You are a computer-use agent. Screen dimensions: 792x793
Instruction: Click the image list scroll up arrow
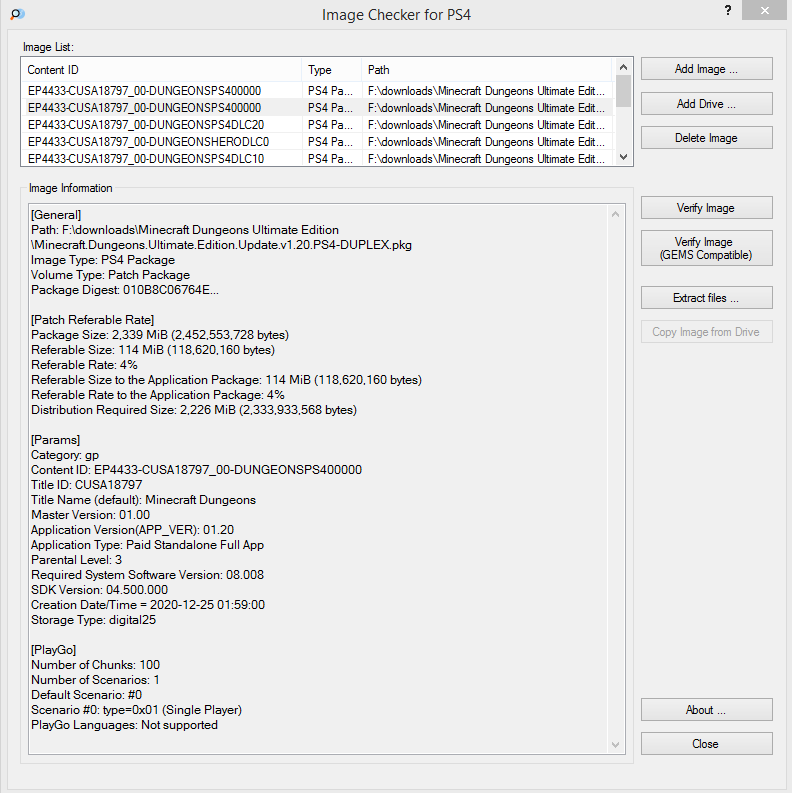(x=624, y=67)
